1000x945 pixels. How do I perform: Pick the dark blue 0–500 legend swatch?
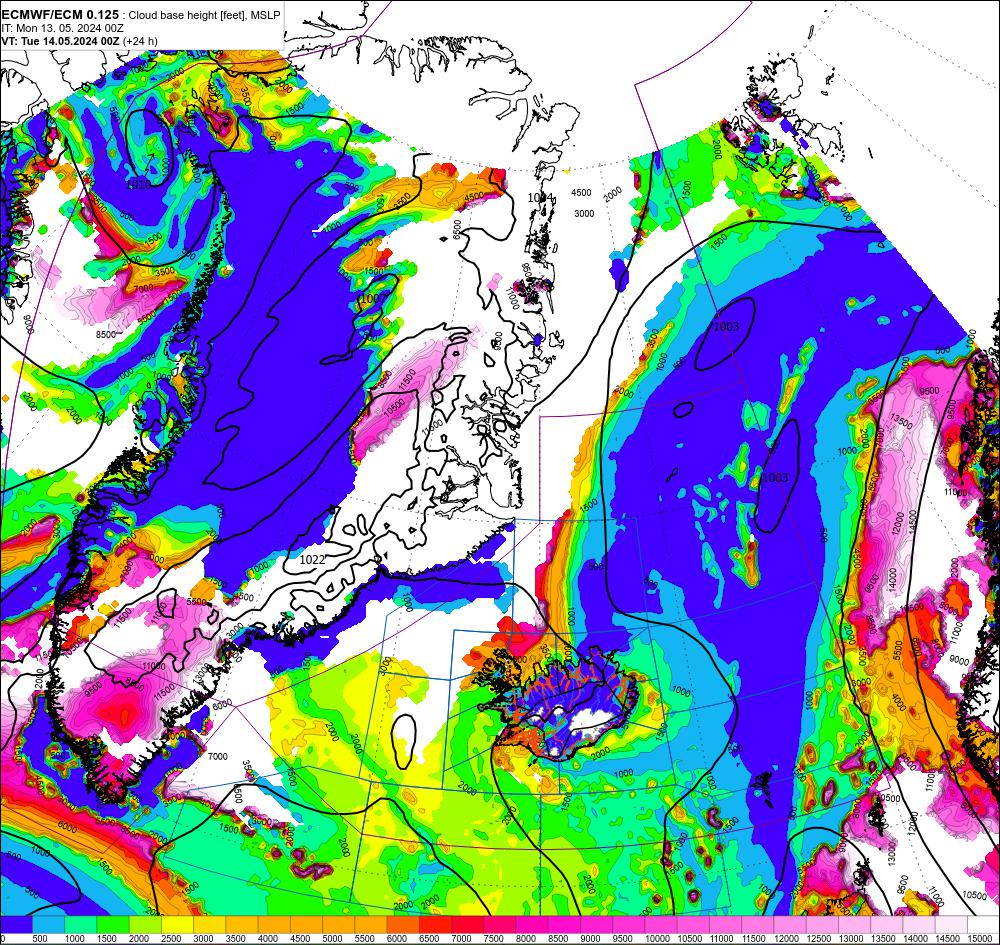17,924
